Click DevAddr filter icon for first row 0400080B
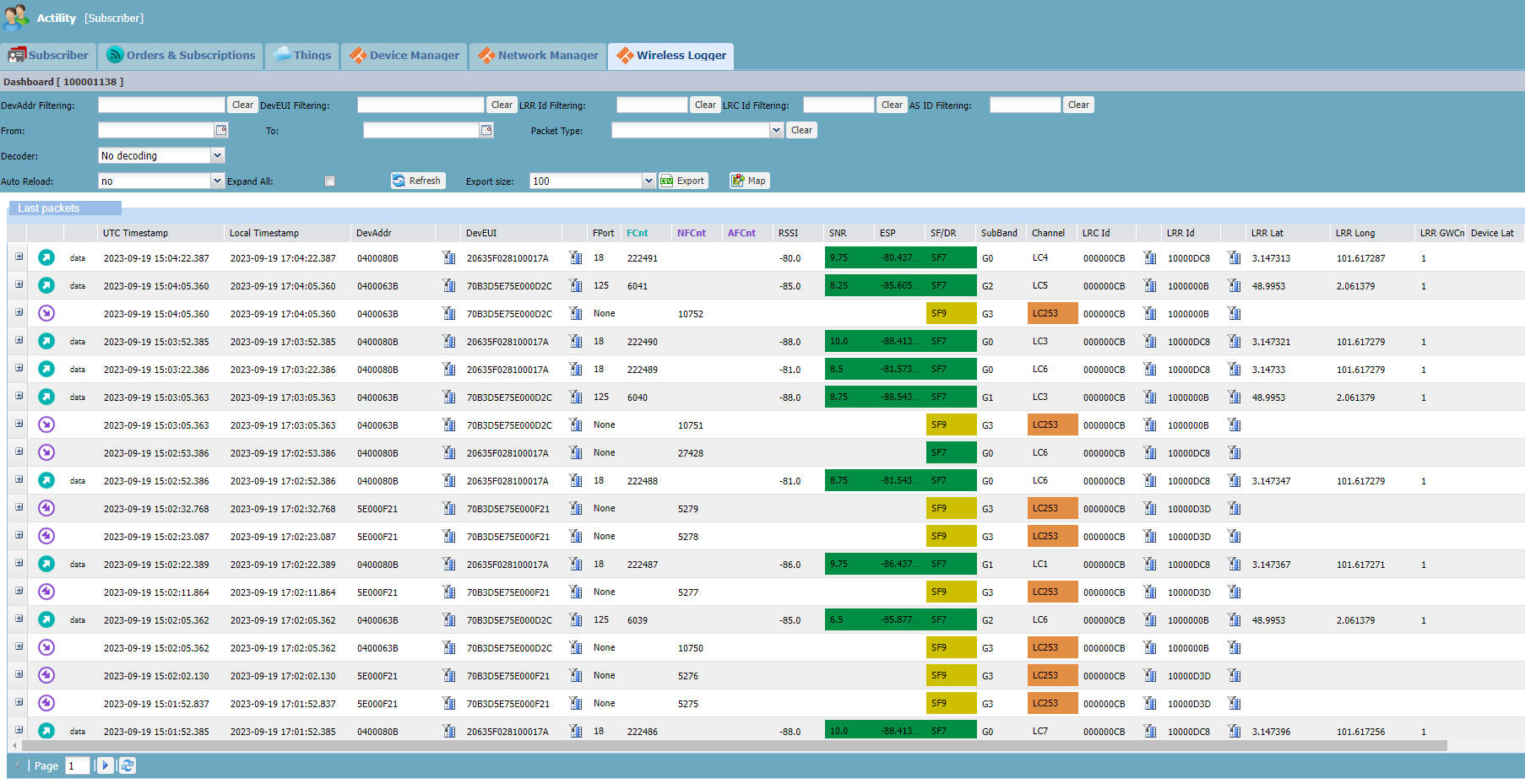Viewport: 1525px width, 784px height. coord(449,257)
